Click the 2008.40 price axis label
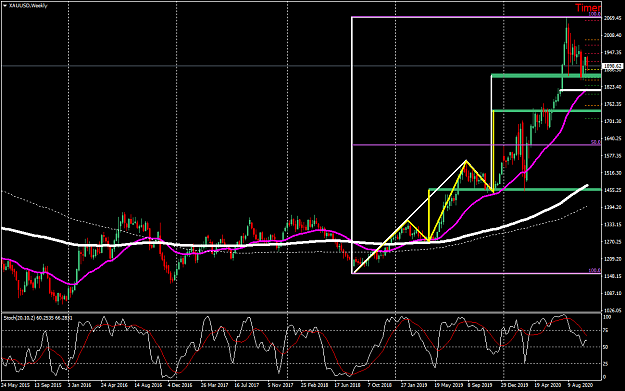 coord(613,35)
